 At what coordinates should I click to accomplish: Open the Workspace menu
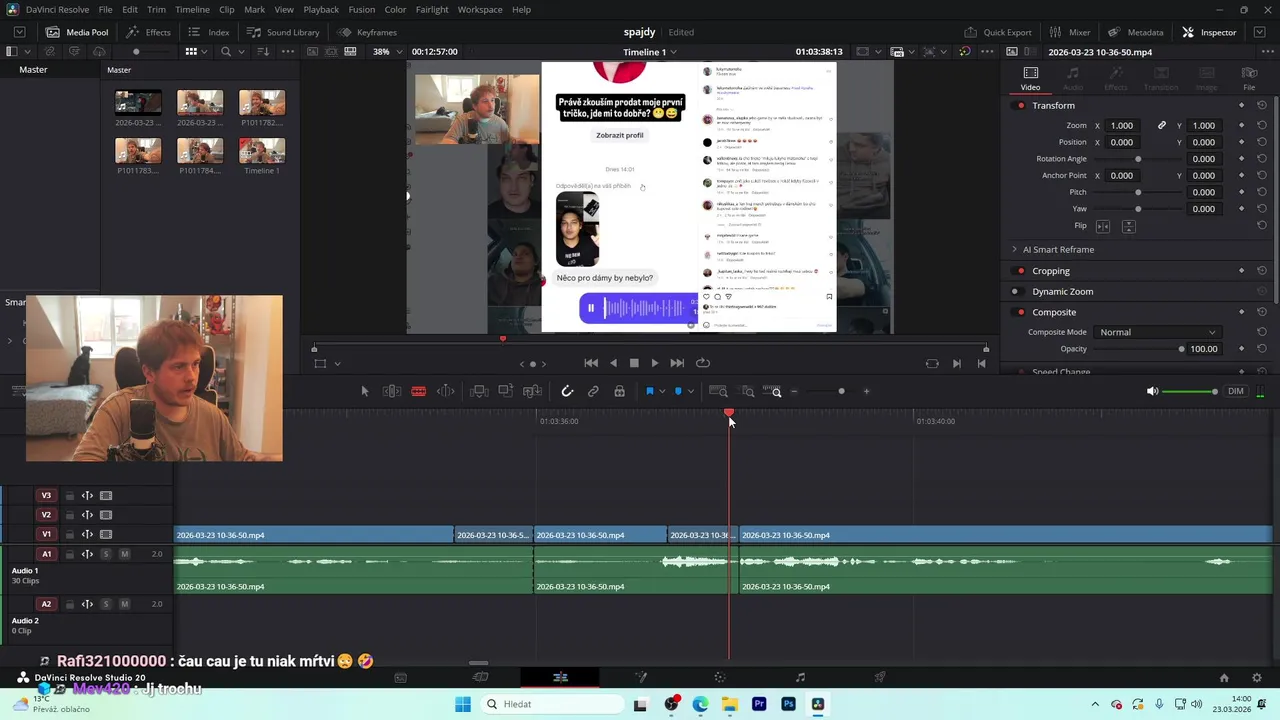pos(480,9)
